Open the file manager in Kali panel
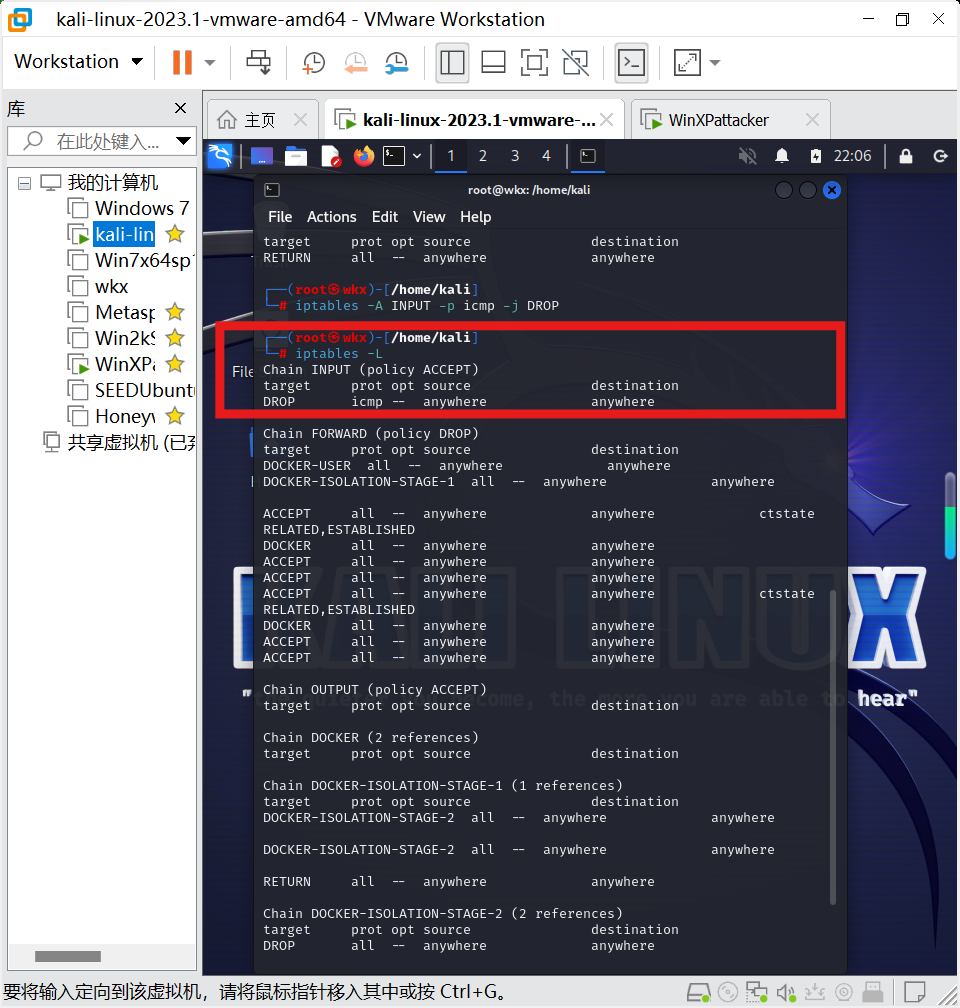 pyautogui.click(x=296, y=156)
